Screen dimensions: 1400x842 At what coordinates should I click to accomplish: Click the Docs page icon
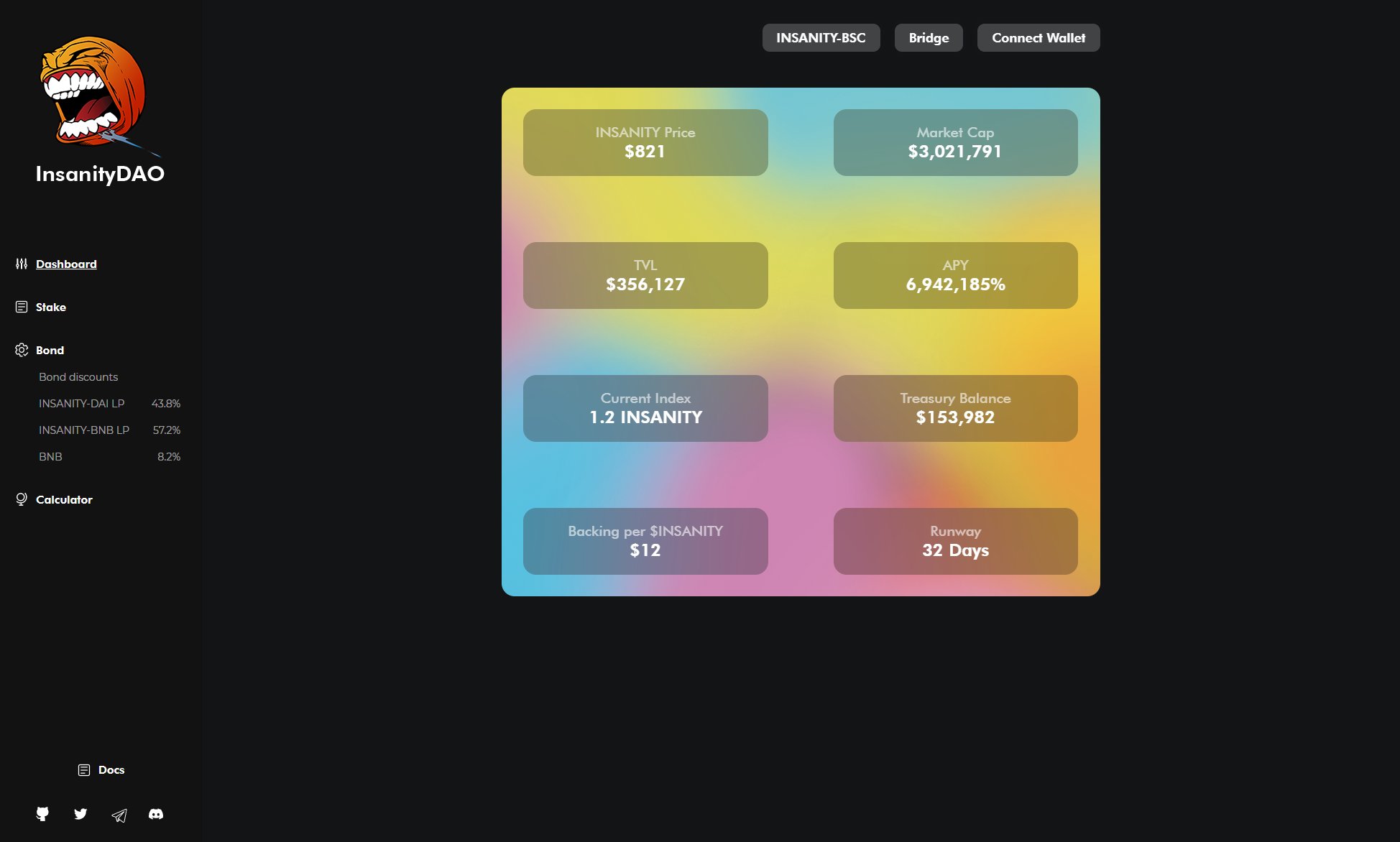coord(84,770)
